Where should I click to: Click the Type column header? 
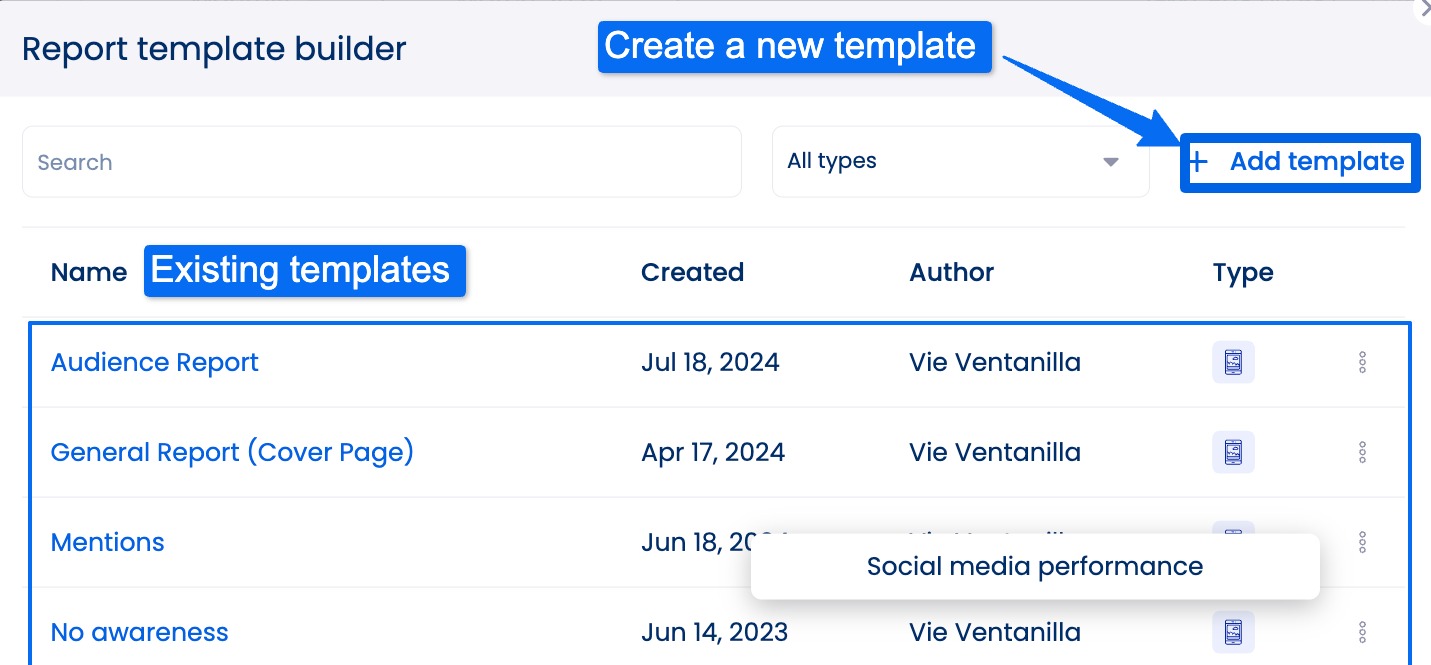pos(1242,272)
